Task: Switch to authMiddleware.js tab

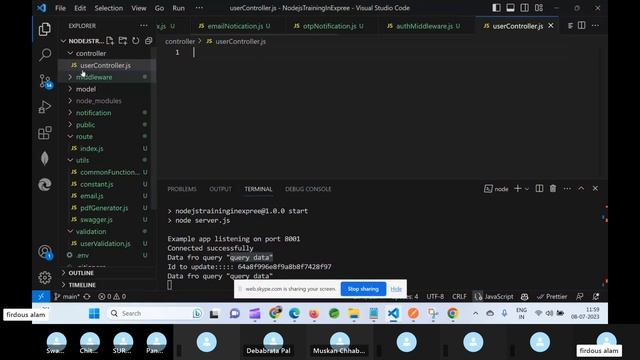Action: 424,26
